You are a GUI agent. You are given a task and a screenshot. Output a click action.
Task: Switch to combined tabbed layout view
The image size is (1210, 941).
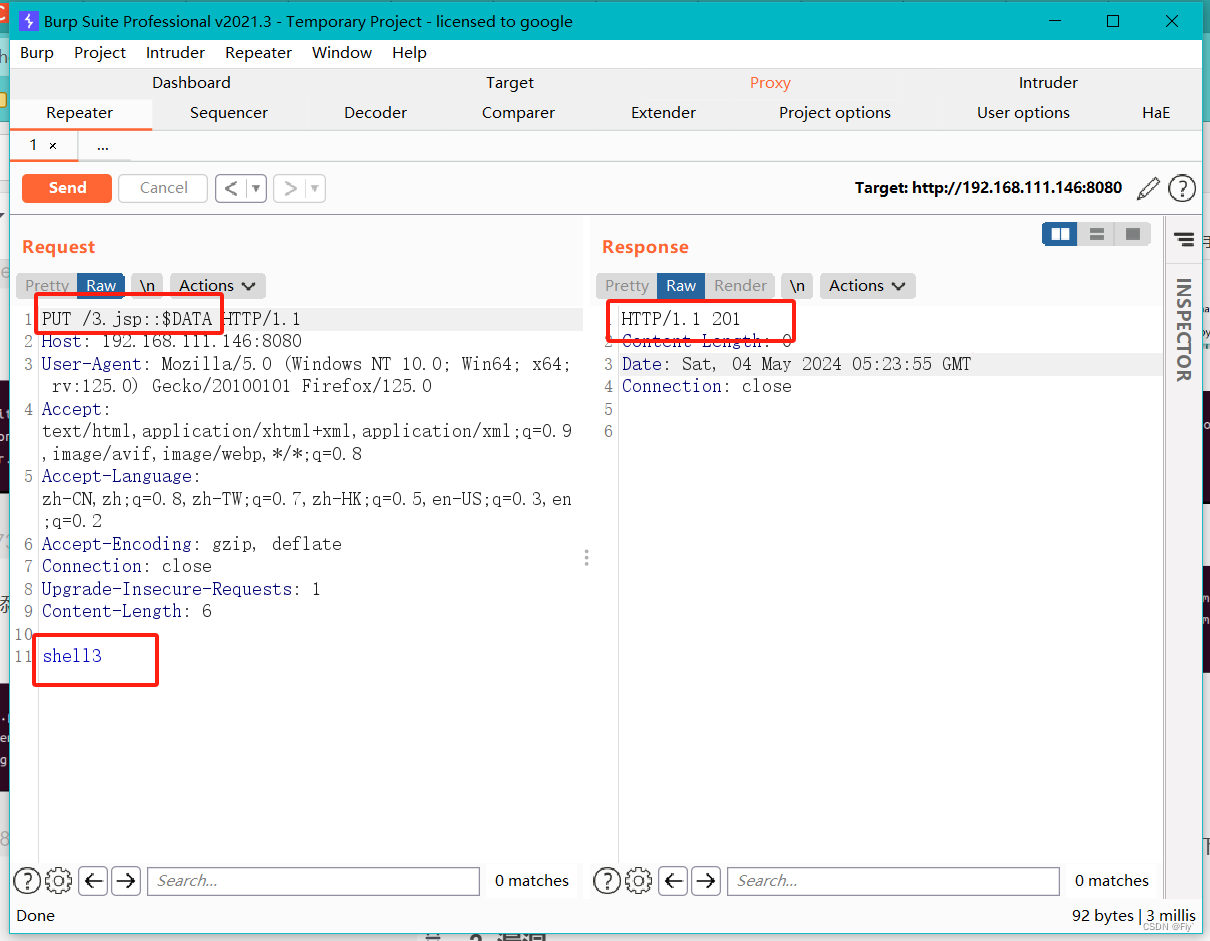point(1133,234)
